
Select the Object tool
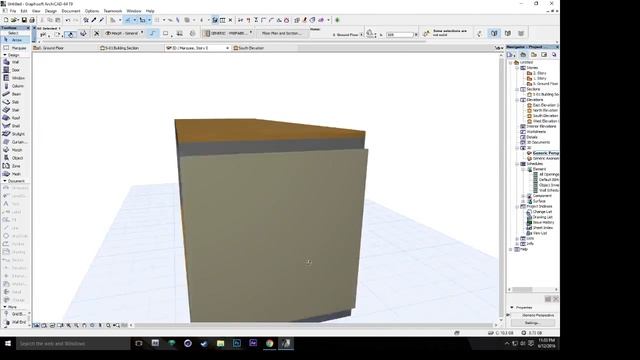pos(16,158)
